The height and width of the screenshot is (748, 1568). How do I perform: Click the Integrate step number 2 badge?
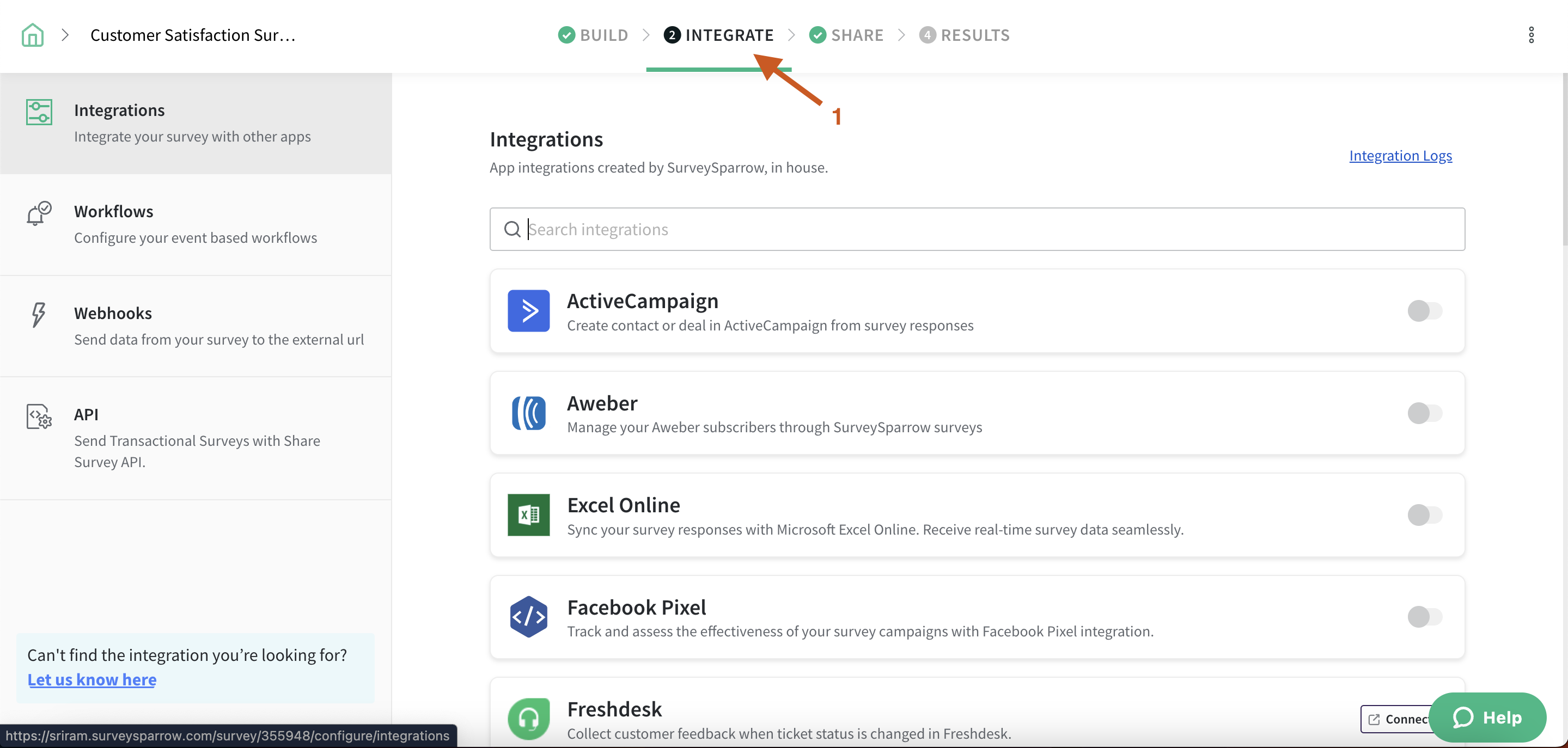(x=672, y=35)
